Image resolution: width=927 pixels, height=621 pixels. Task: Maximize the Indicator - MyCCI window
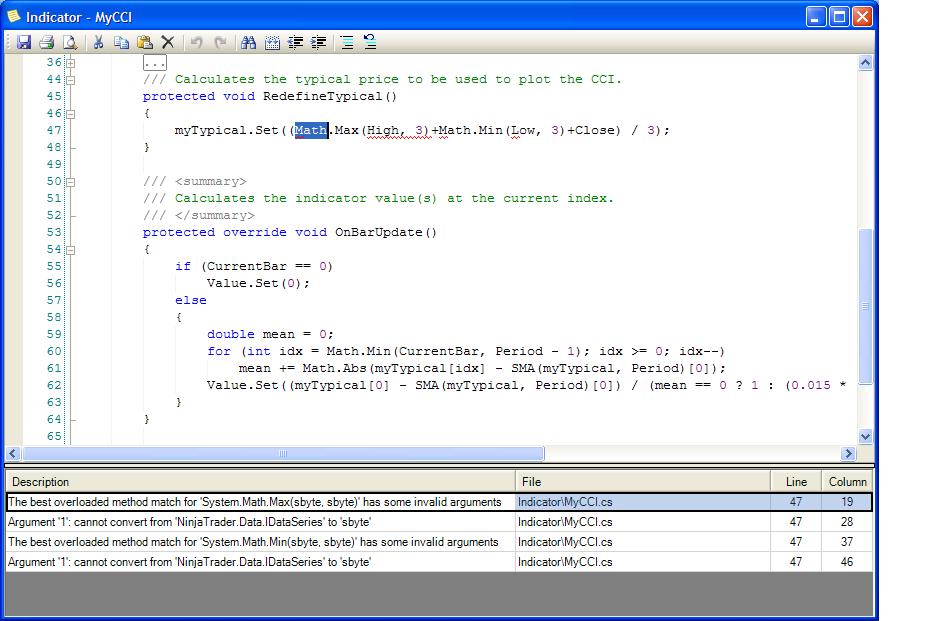pyautogui.click(x=839, y=17)
